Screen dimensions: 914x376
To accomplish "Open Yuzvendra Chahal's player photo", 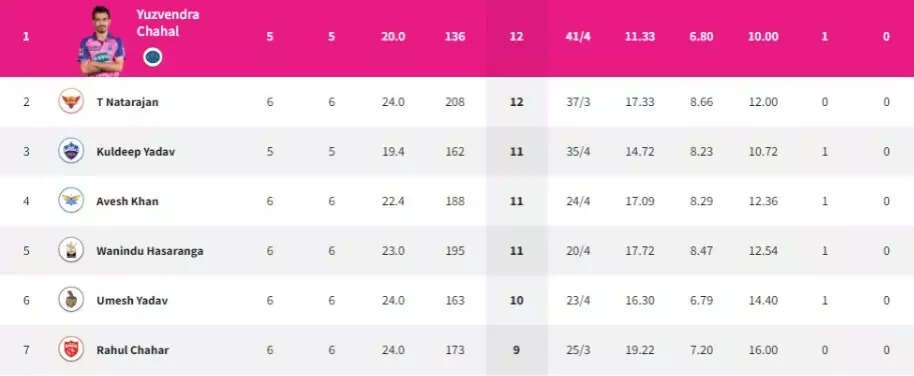I will click(x=101, y=41).
